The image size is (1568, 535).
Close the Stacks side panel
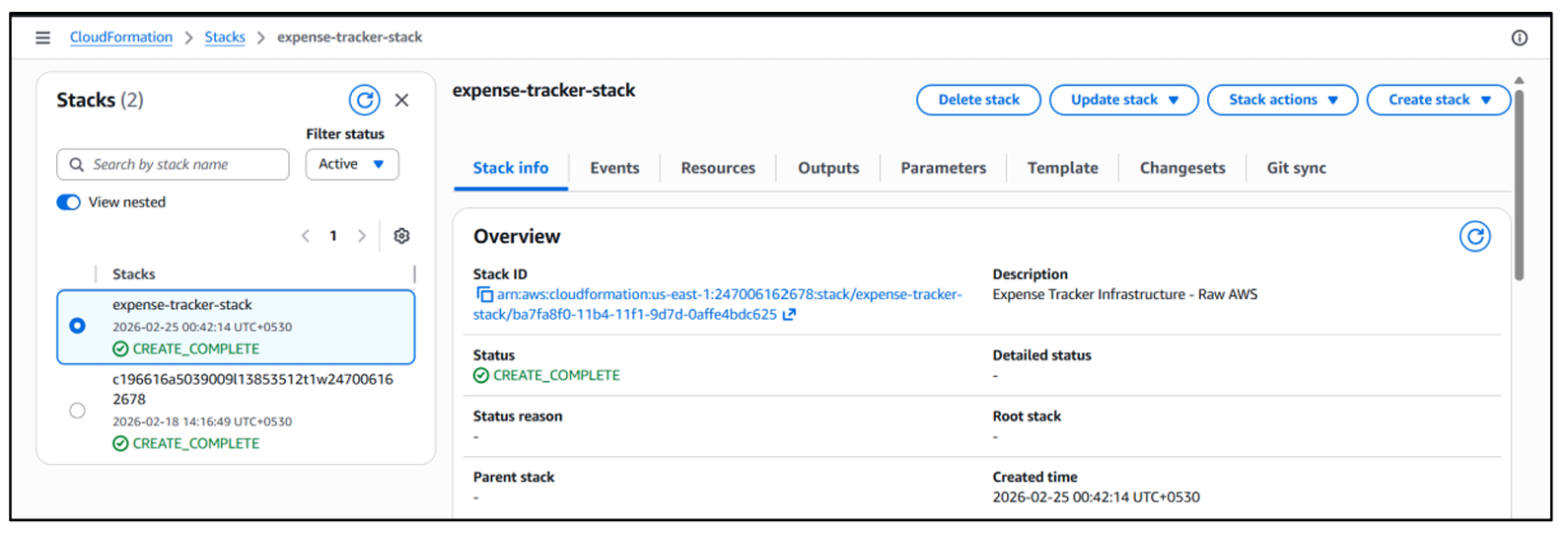tap(402, 100)
